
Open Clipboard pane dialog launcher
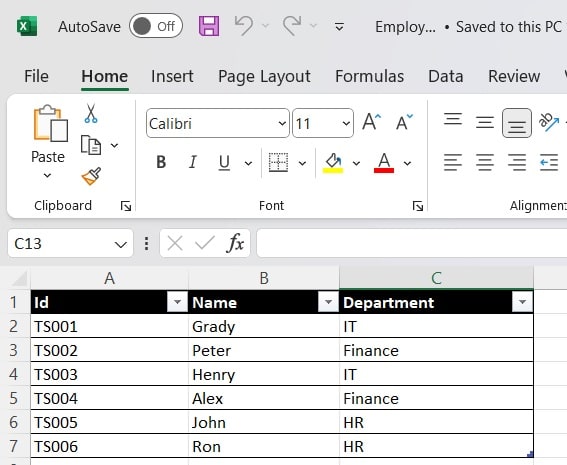[126, 206]
